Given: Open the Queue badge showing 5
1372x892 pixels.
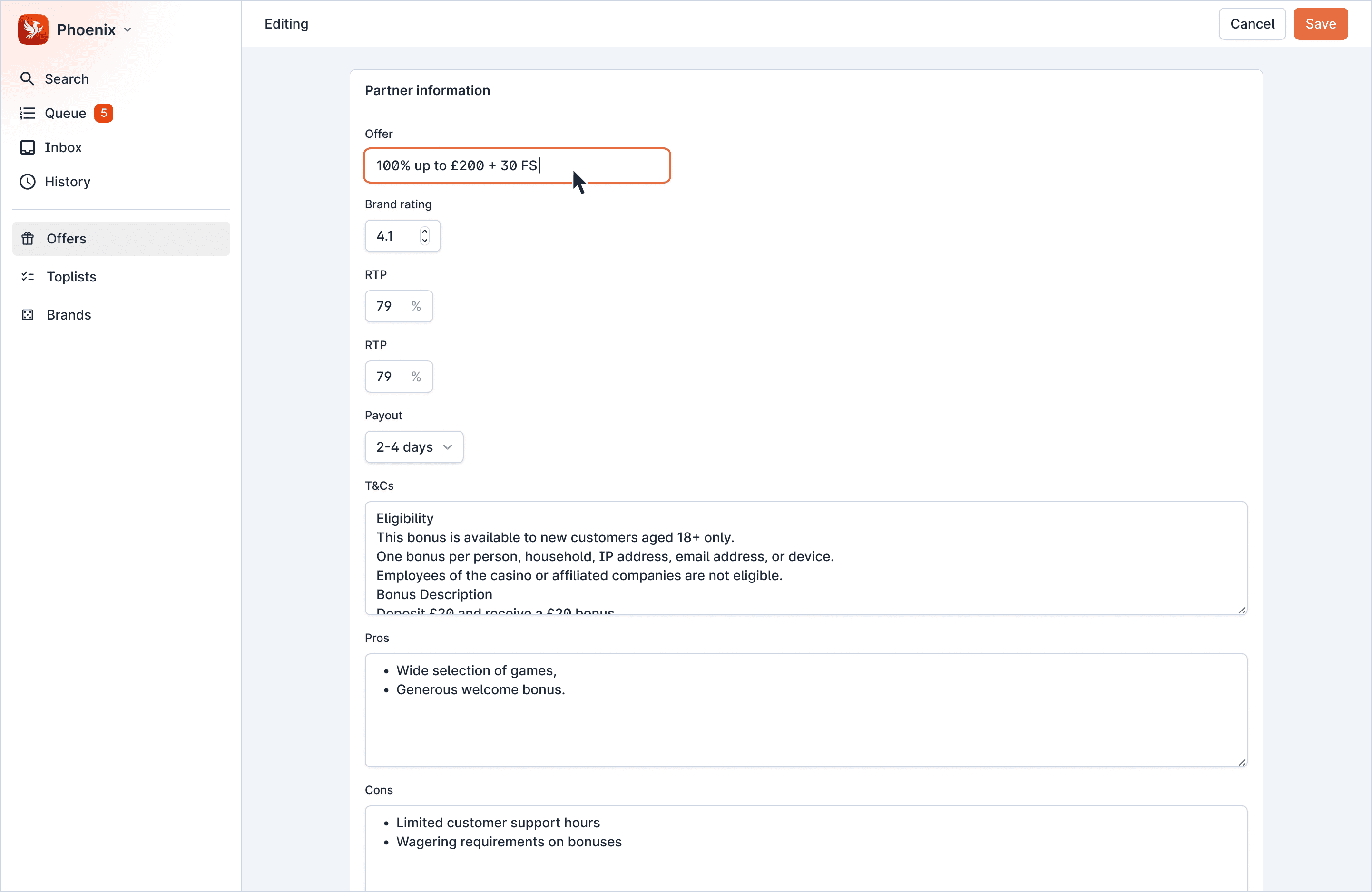Looking at the screenshot, I should 104,113.
